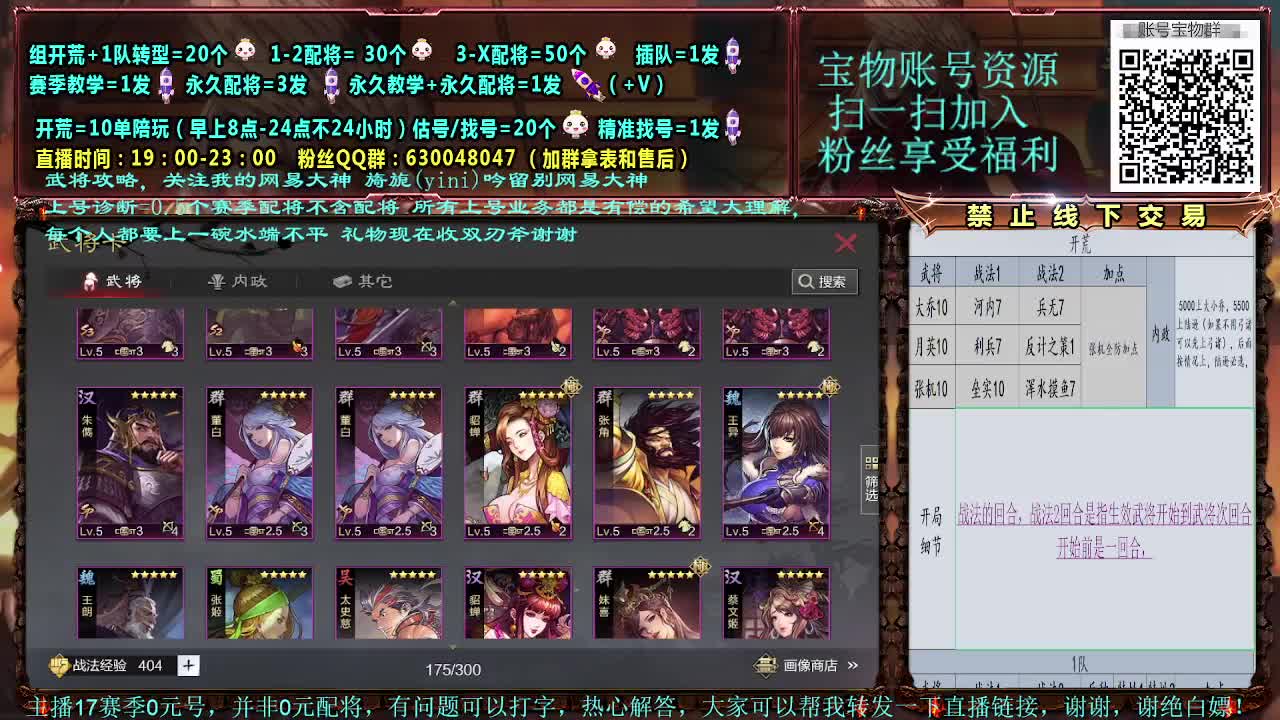Click the awakening badge on 群 貂蝉 card
1280x720 pixels.
570,386
